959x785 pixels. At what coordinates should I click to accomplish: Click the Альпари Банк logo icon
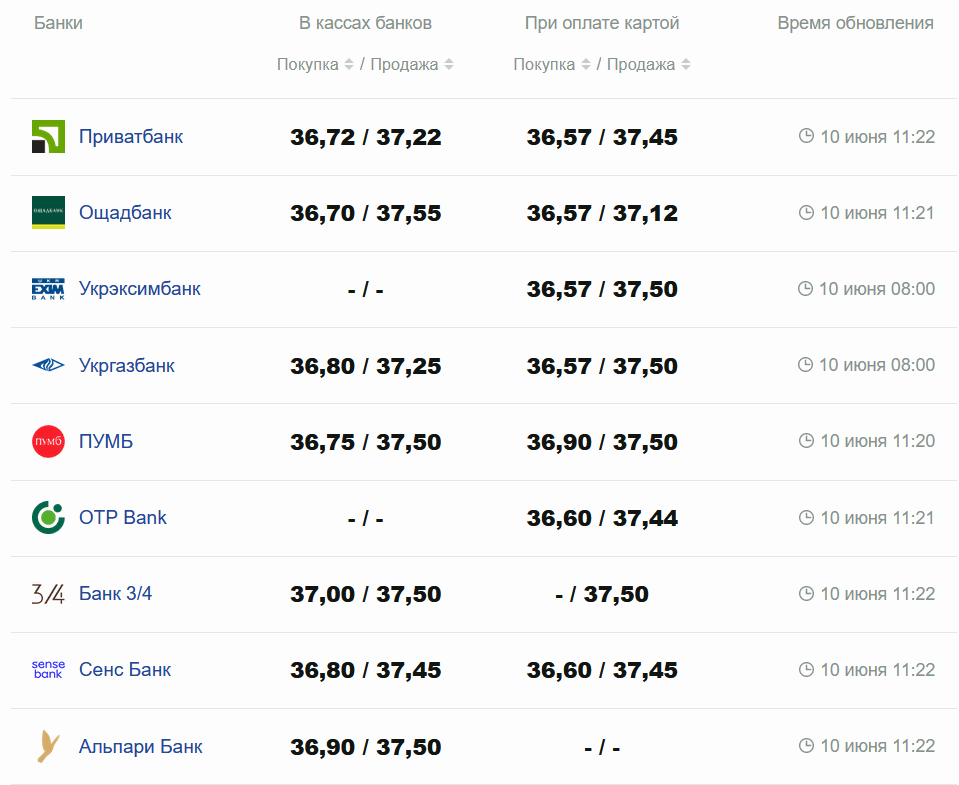tap(48, 746)
